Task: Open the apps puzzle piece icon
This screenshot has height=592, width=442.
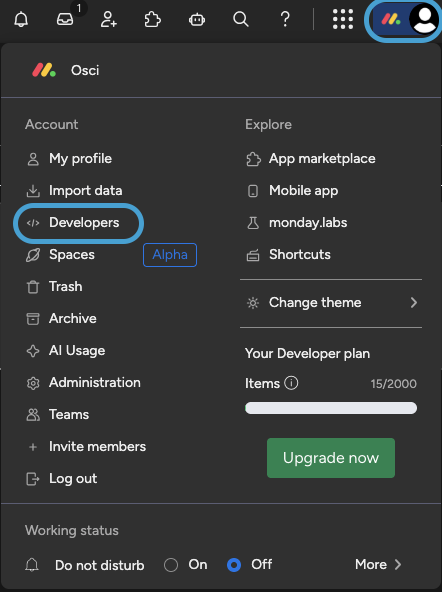Action: click(152, 18)
